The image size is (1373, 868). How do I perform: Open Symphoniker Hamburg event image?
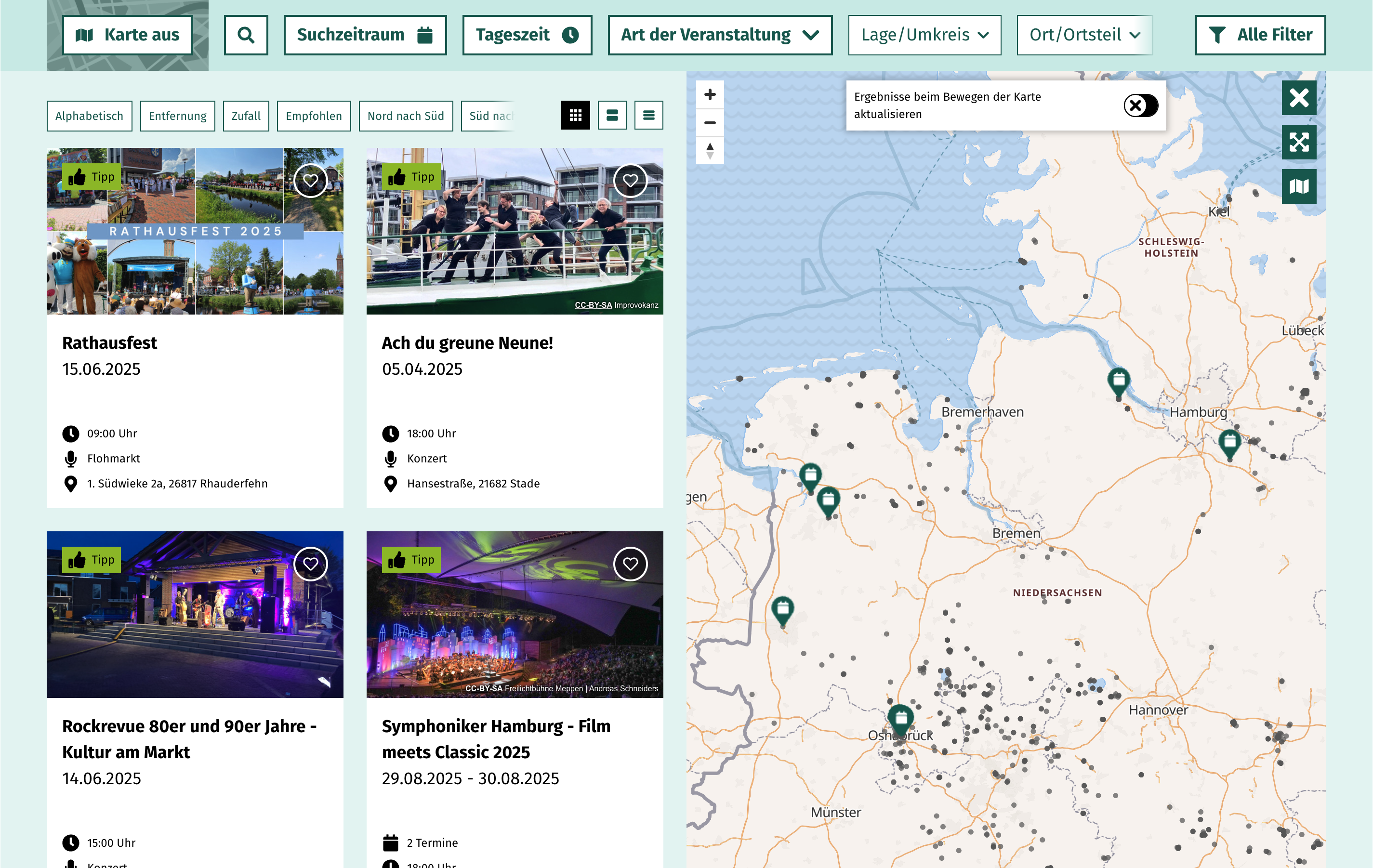coord(515,614)
